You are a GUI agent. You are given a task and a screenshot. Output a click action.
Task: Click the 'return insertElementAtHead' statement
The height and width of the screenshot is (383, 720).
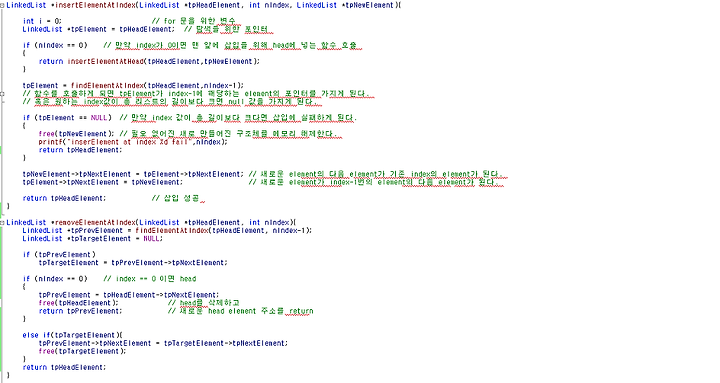pos(149,62)
